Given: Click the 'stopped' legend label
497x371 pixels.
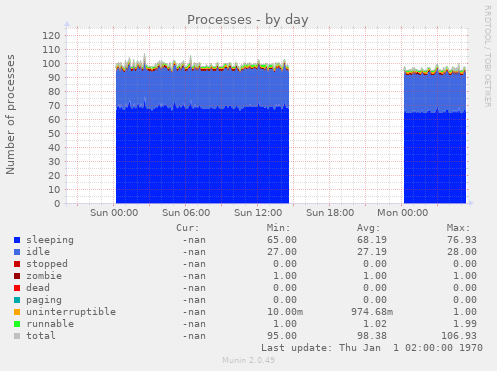Looking at the screenshot, I should (x=47, y=264).
